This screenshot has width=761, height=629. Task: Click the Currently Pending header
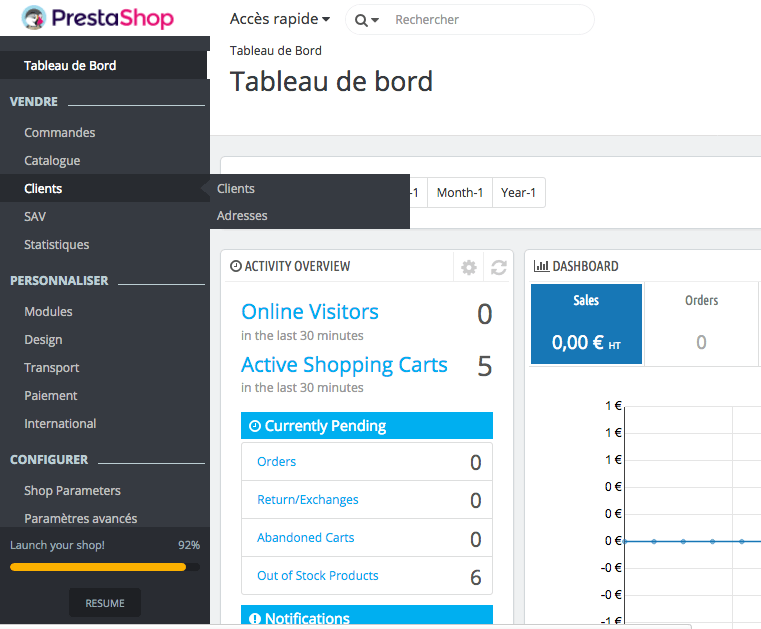pyautogui.click(x=367, y=426)
